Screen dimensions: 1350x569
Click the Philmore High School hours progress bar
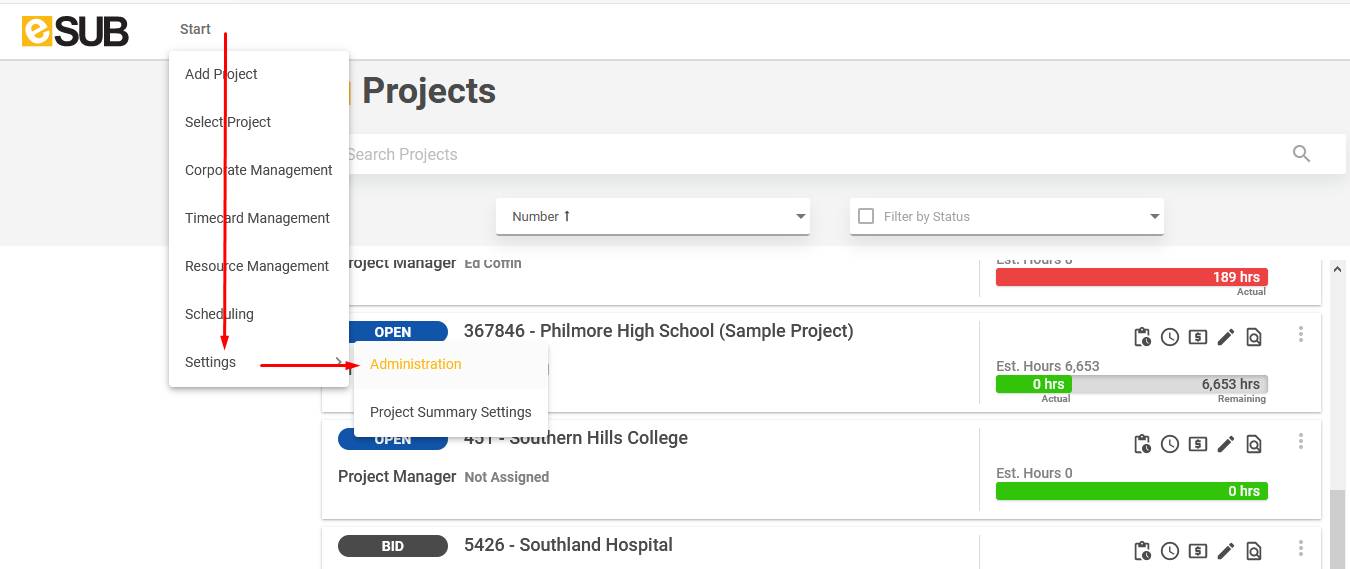1132,384
